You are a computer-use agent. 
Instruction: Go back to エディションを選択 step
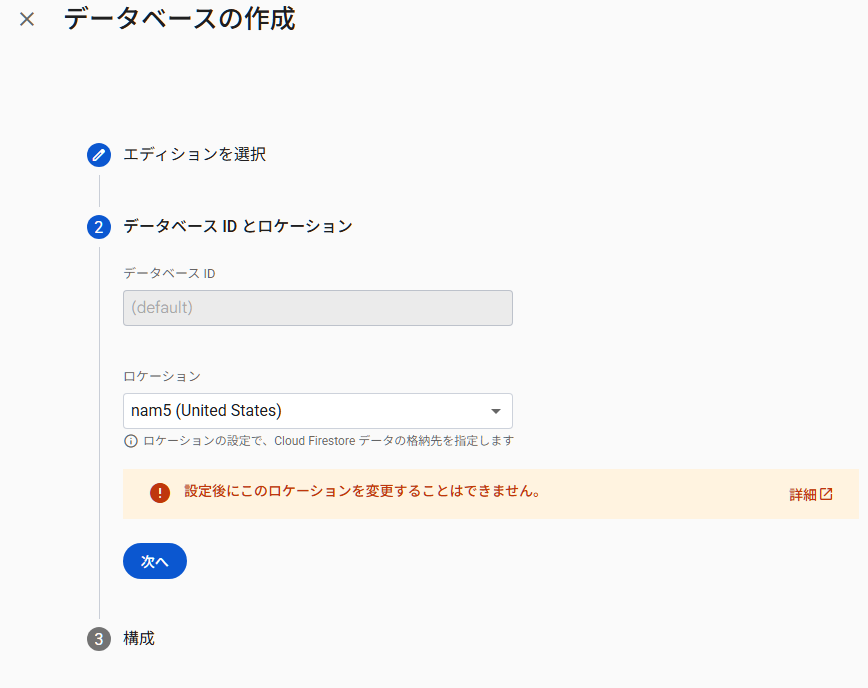[194, 155]
